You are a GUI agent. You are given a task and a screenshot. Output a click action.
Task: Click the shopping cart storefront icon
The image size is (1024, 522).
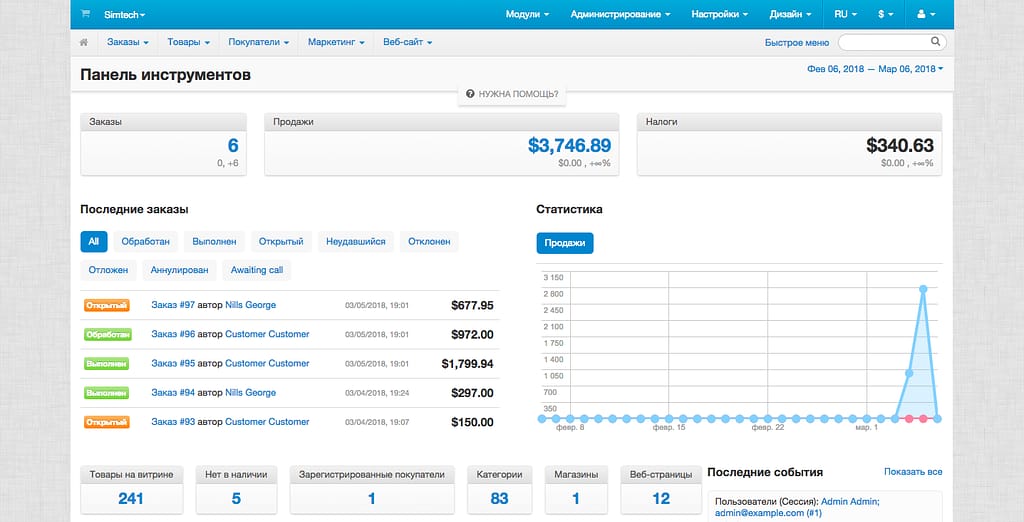click(x=85, y=15)
